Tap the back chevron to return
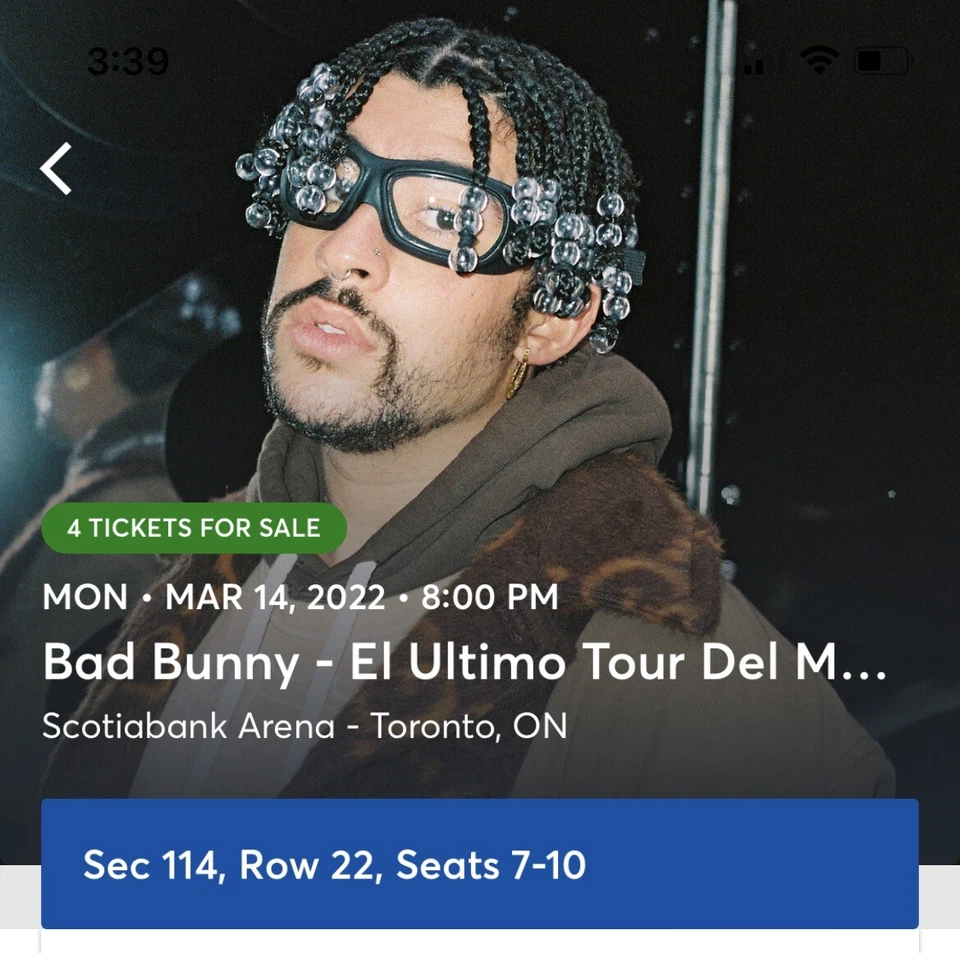The image size is (960, 953). (56, 168)
